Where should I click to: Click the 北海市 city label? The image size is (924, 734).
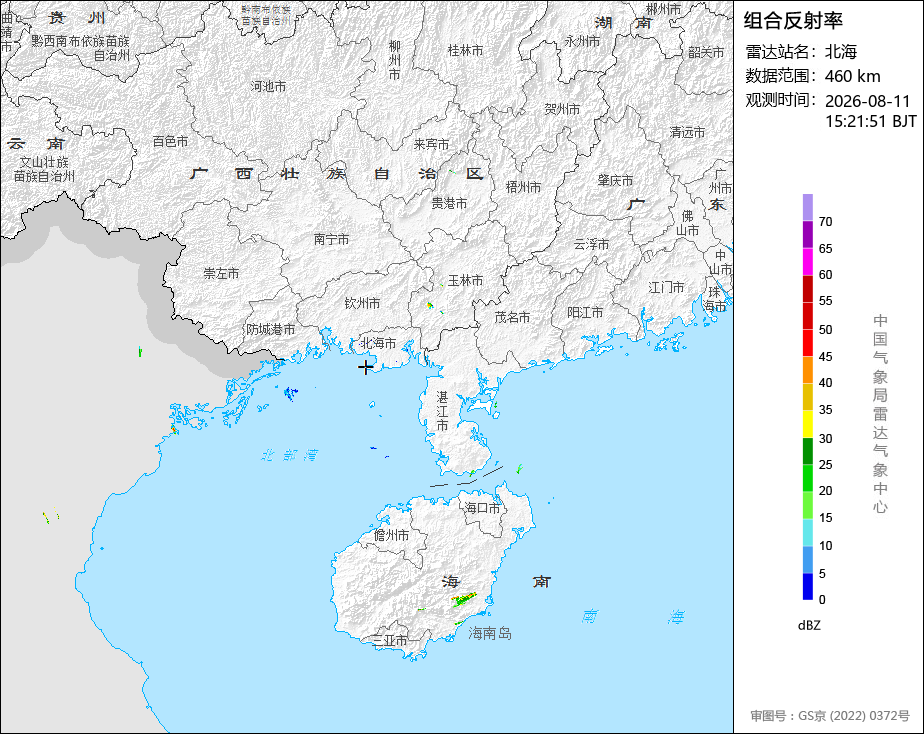(378, 343)
